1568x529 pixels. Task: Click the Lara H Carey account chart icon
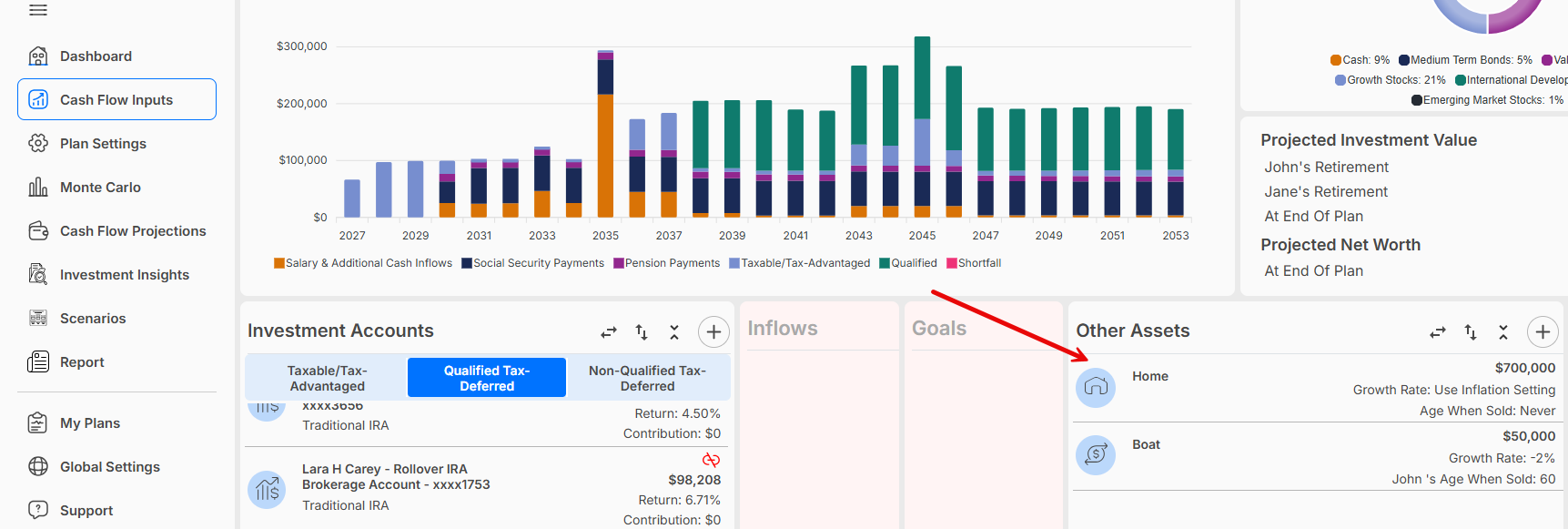pos(267,490)
